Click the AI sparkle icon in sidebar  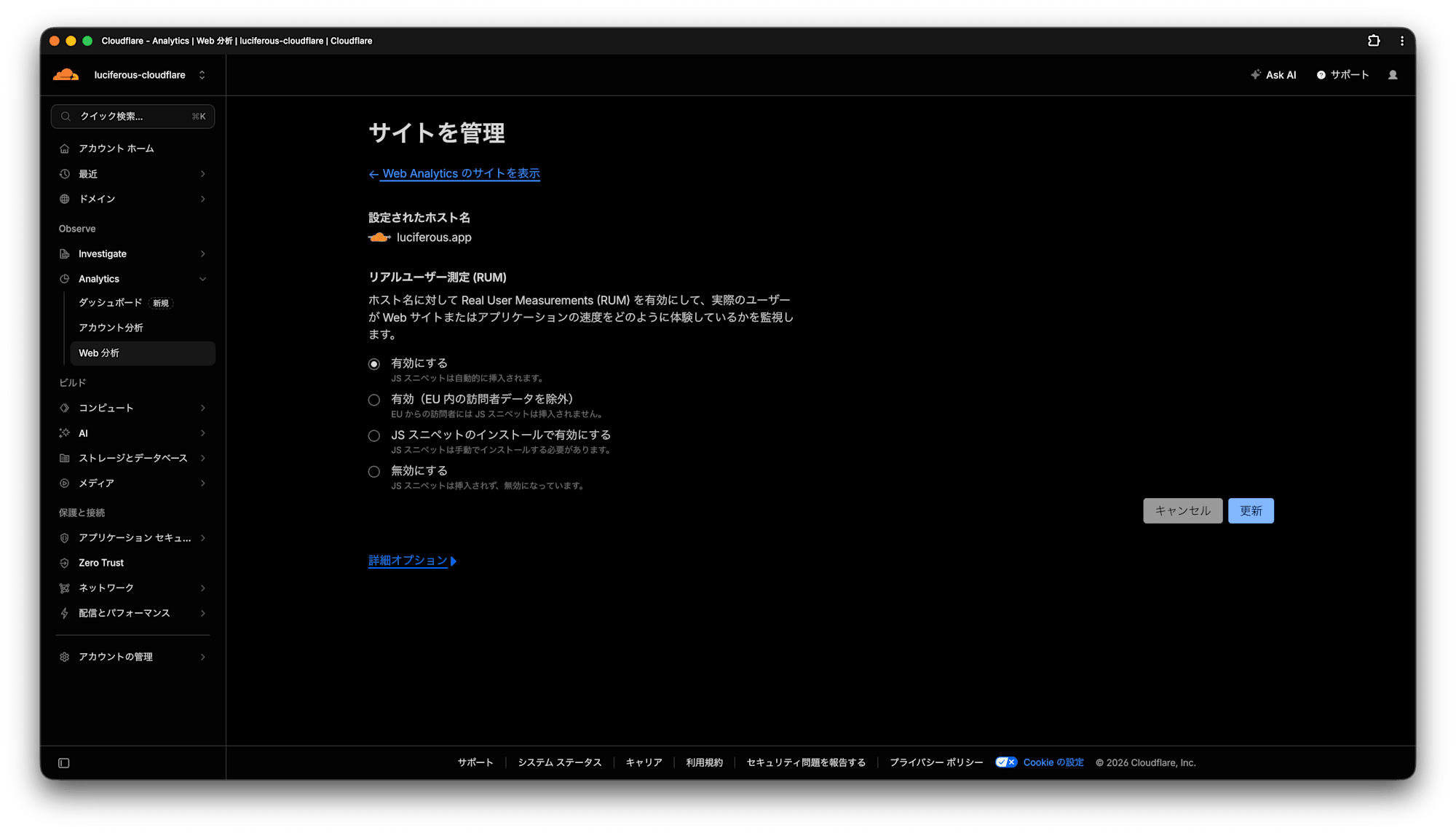pos(64,433)
